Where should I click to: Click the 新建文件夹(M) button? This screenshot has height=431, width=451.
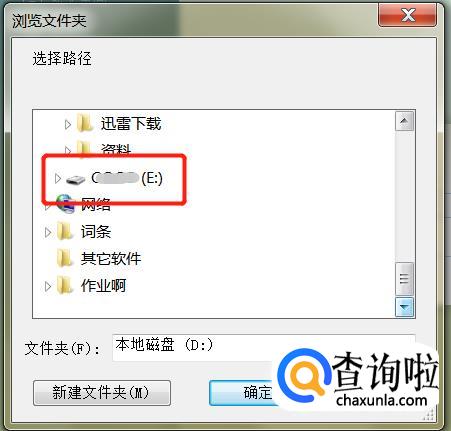102,393
